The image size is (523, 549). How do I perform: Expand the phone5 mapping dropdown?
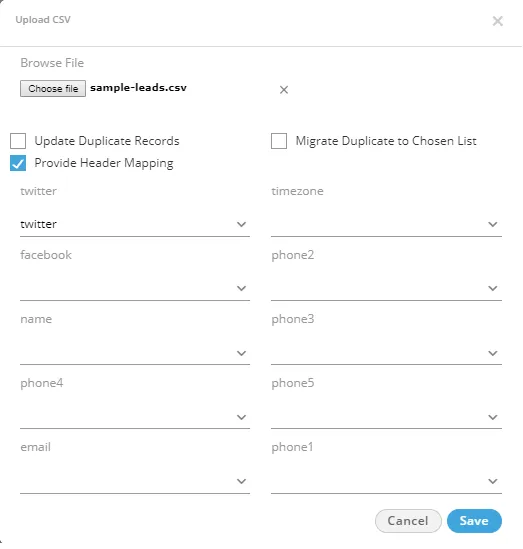pos(386,417)
